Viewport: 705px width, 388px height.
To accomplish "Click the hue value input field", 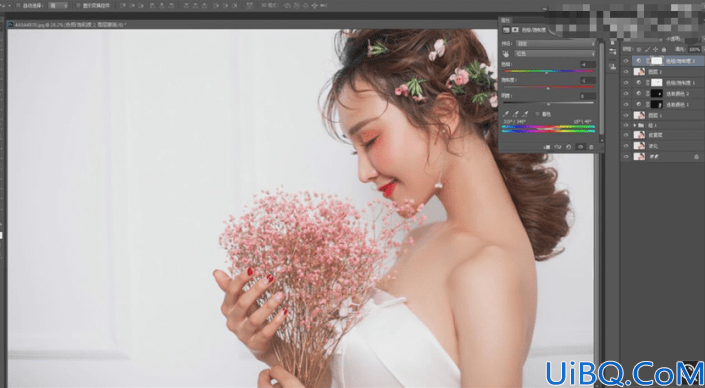I will [588, 65].
